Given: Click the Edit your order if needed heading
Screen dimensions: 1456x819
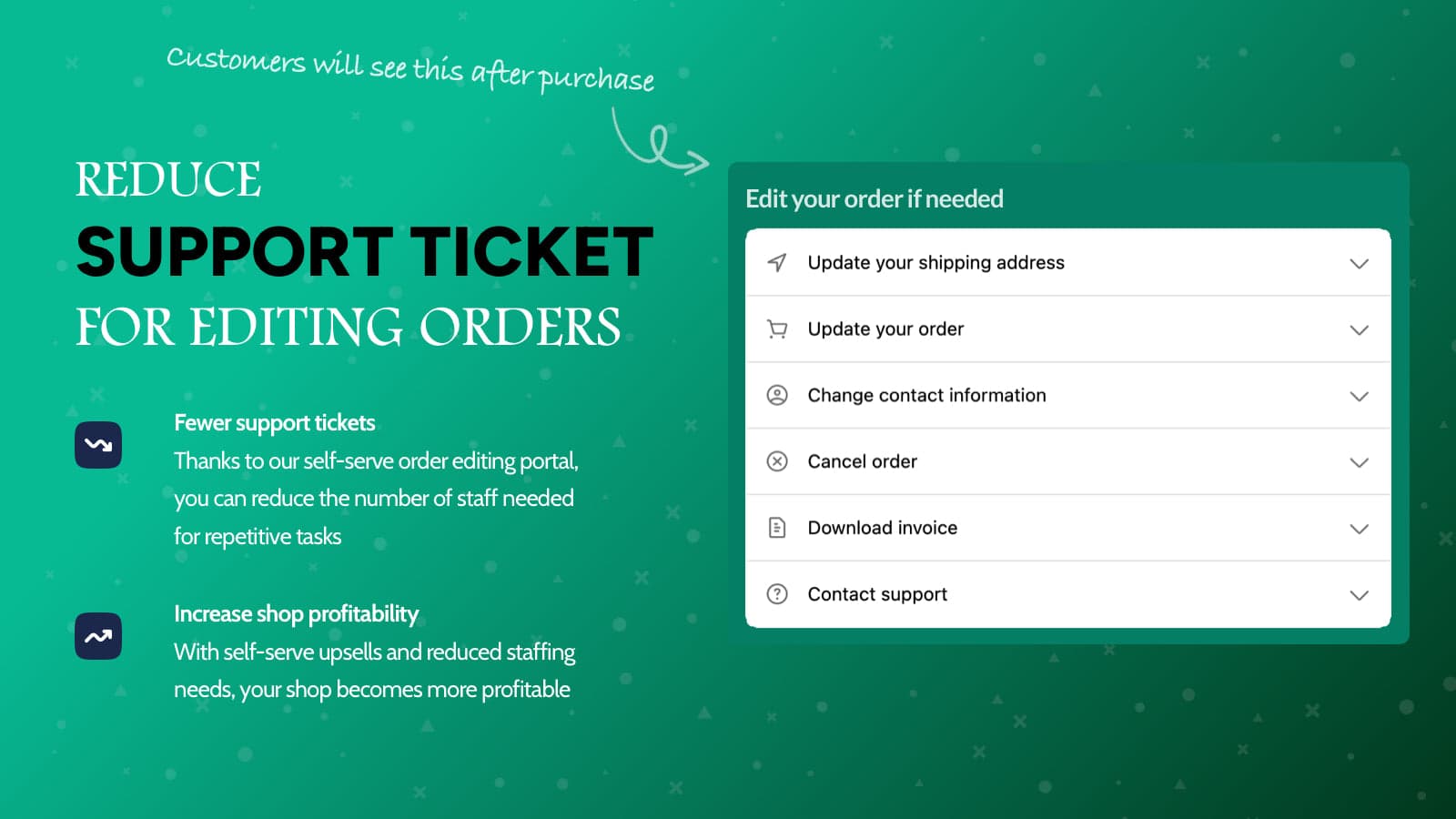Looking at the screenshot, I should (874, 198).
